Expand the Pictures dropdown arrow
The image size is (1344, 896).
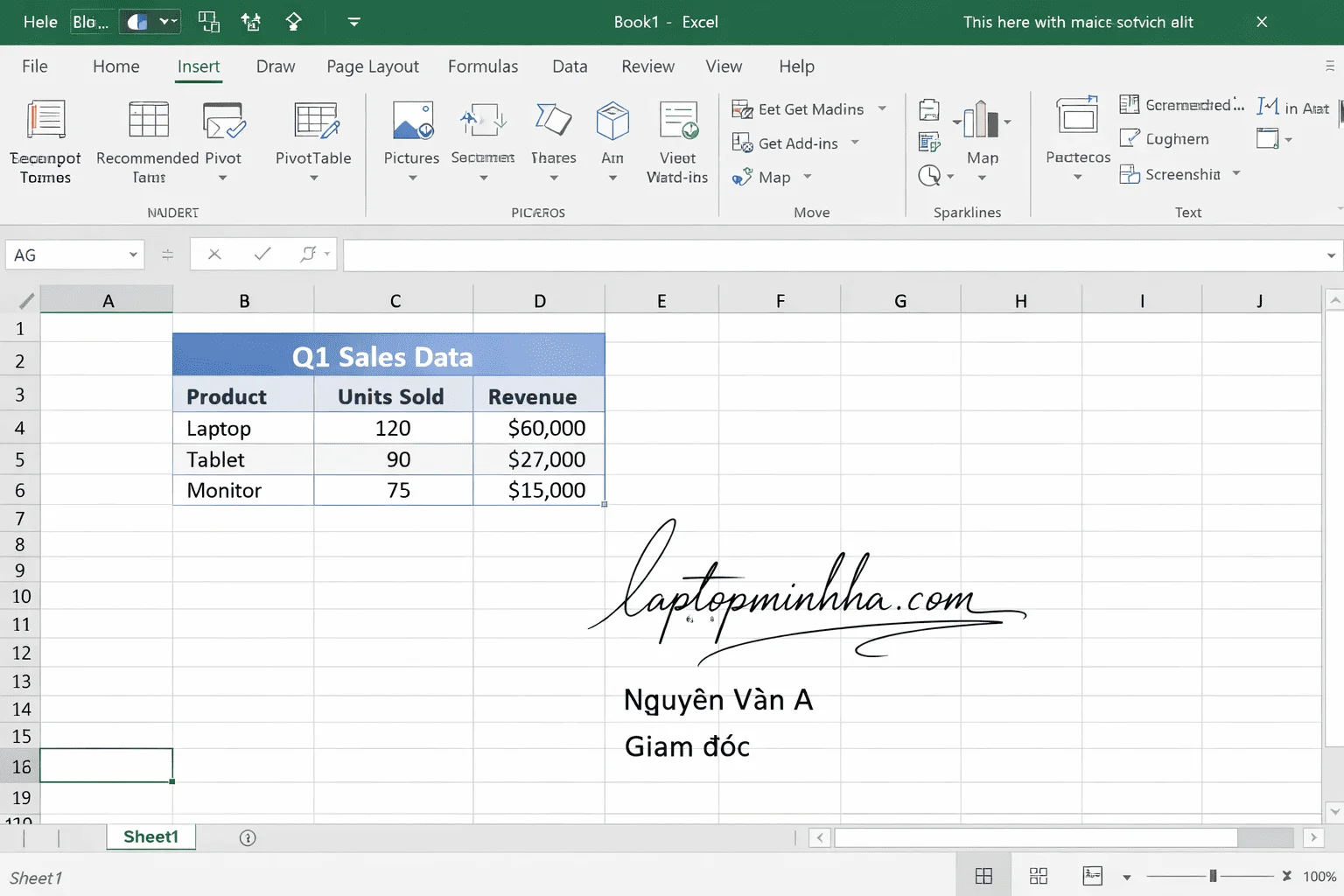411,176
